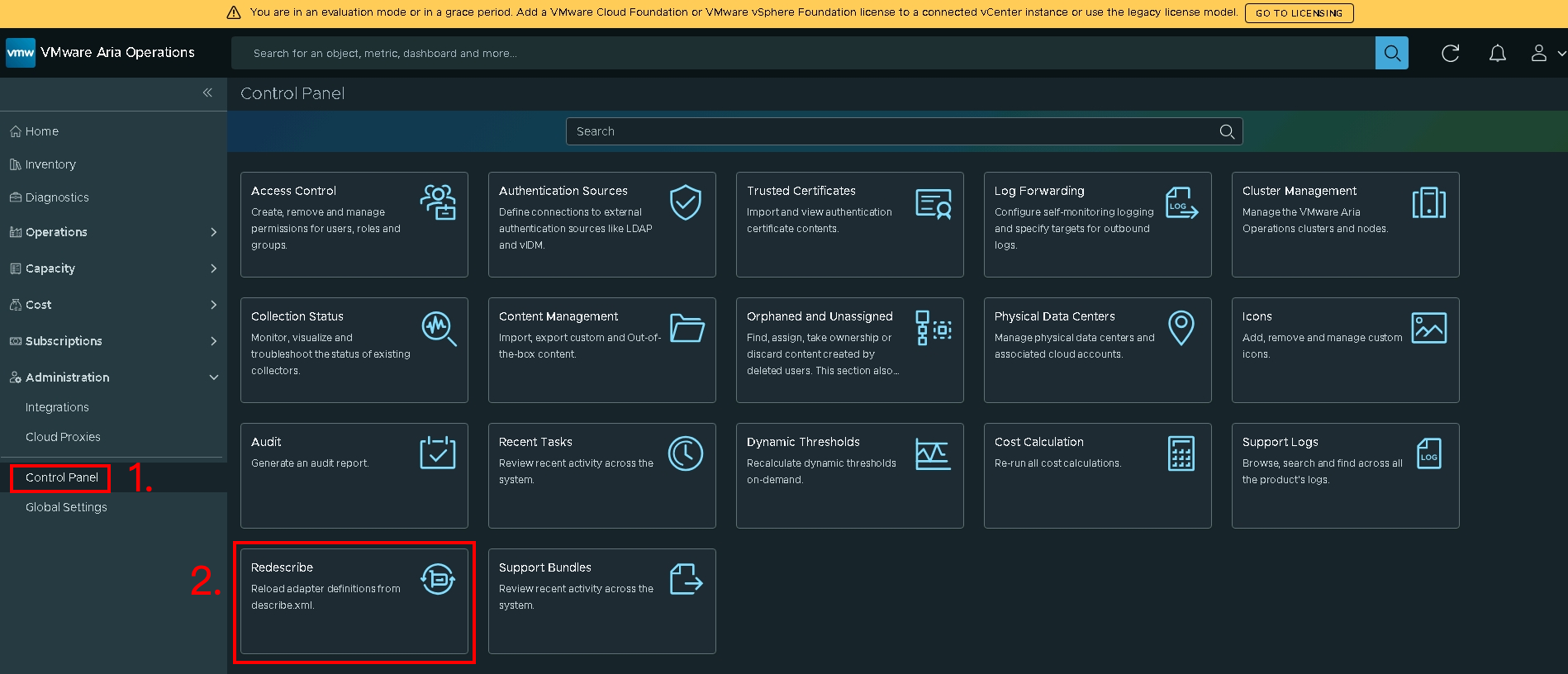Select Cloud Proxies under Administration
This screenshot has height=674, width=1568.
click(63, 437)
